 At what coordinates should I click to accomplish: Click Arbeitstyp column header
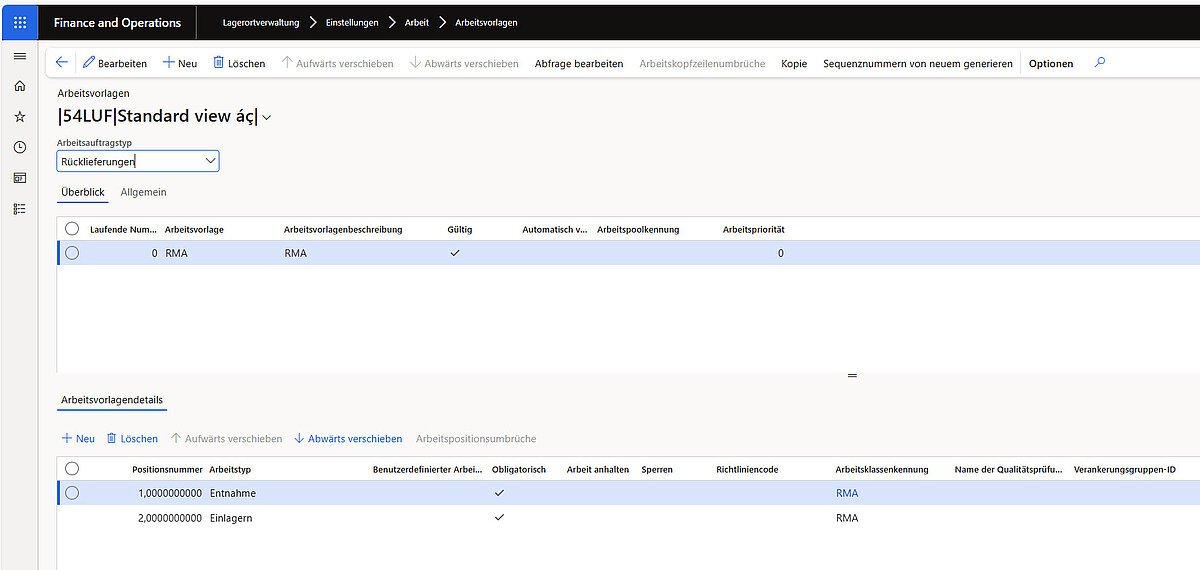point(230,469)
